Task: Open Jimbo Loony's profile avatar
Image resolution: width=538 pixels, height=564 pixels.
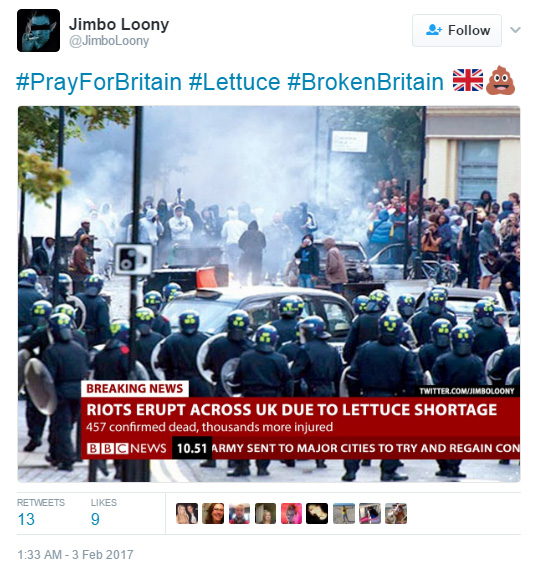Action: coord(38,31)
